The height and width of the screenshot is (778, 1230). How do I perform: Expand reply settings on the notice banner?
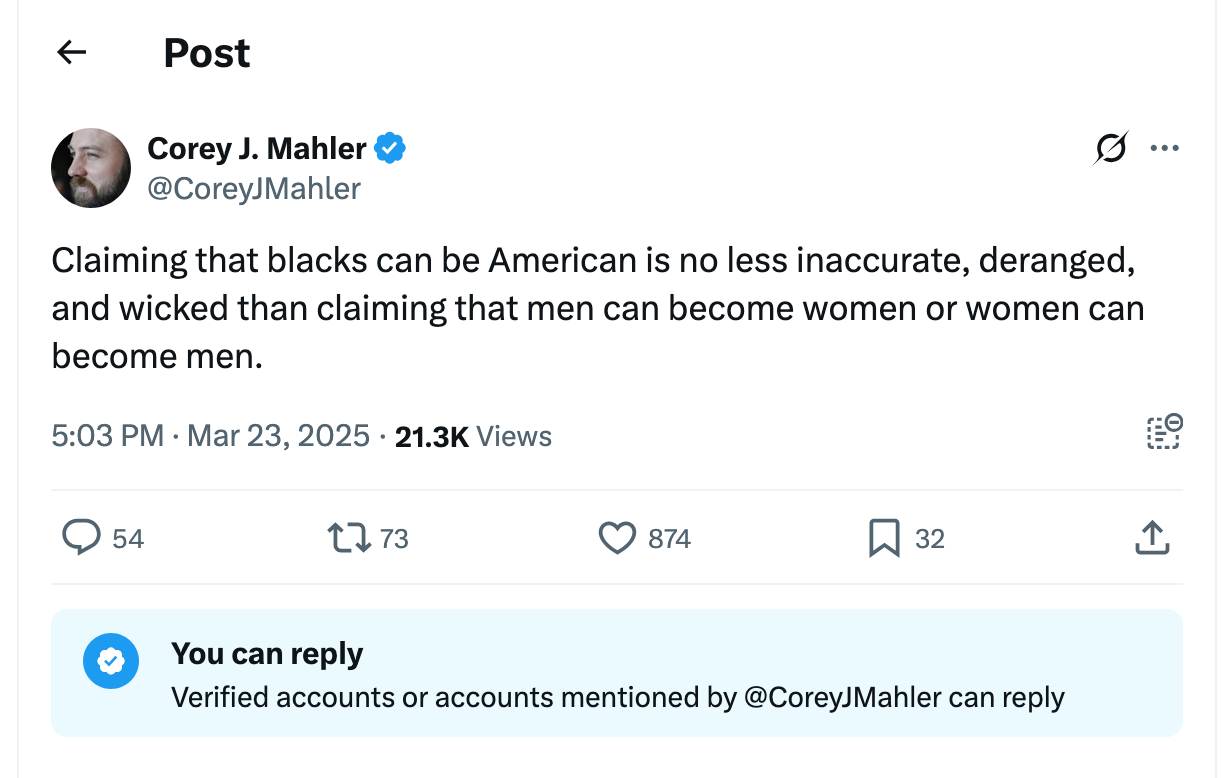(619, 673)
